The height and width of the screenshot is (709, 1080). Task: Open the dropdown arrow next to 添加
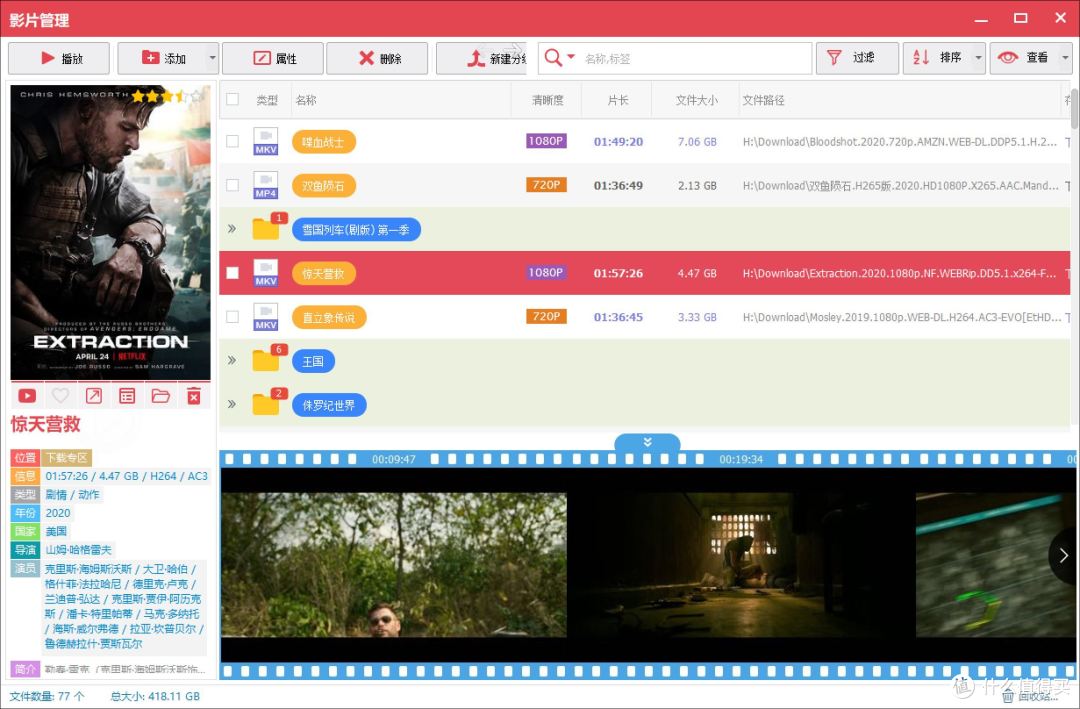(212, 58)
